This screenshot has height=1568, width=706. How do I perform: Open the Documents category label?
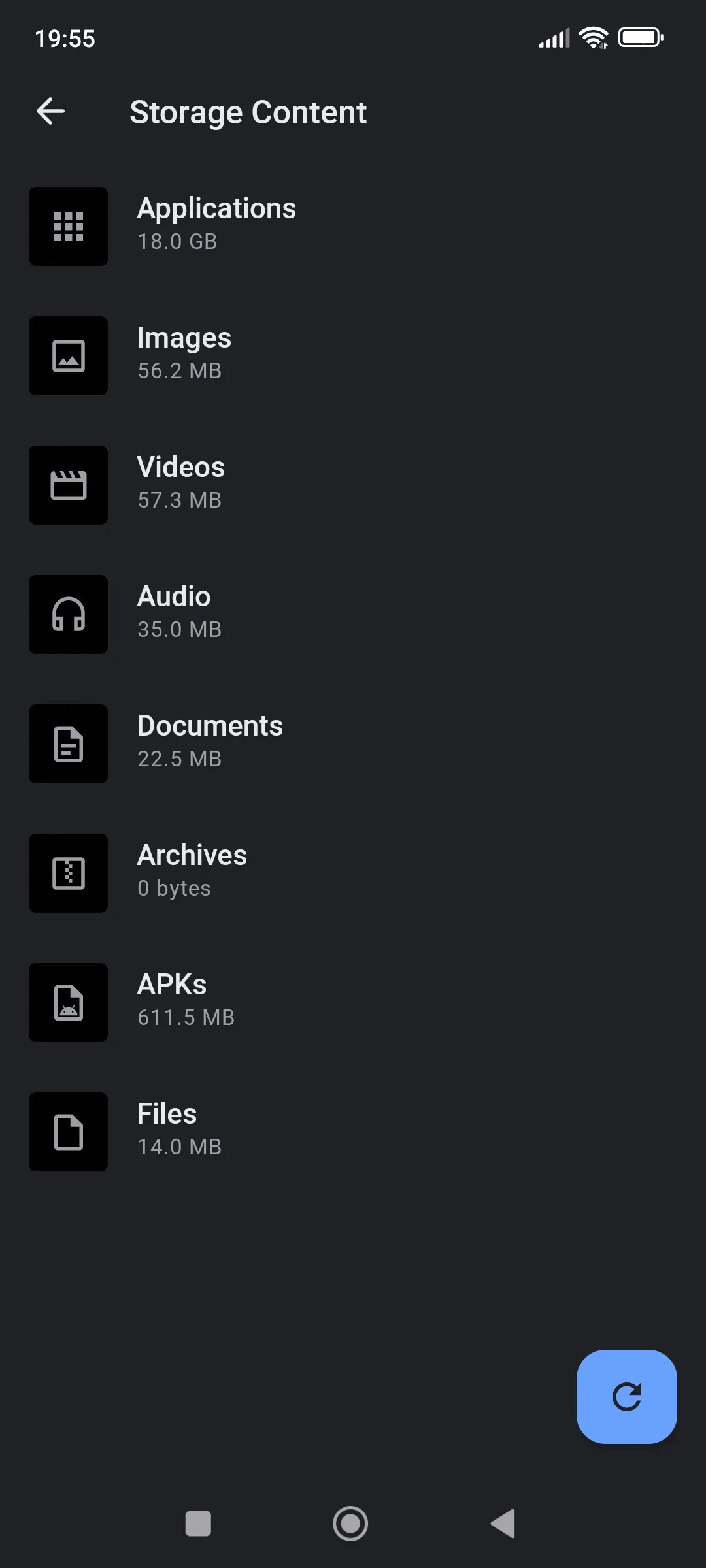coord(210,726)
